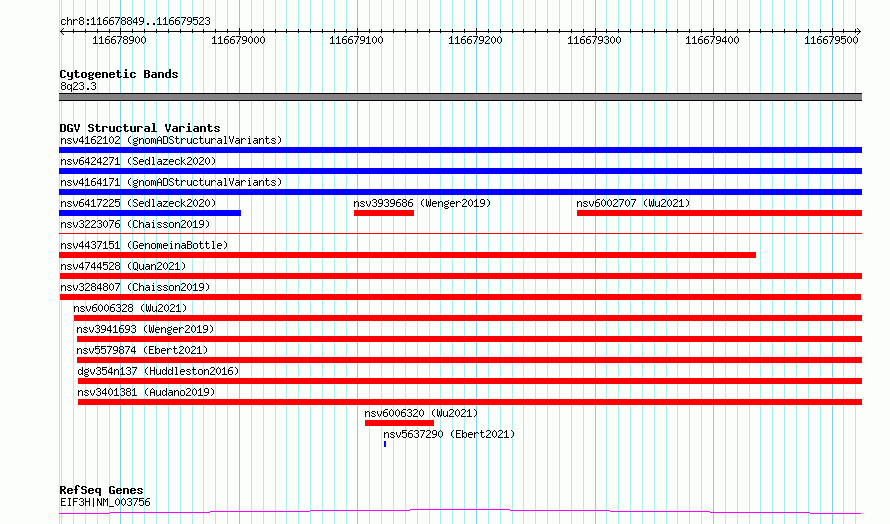Click the tiny blue mark for nsv5637290
This screenshot has height=524, width=890.
point(385,444)
